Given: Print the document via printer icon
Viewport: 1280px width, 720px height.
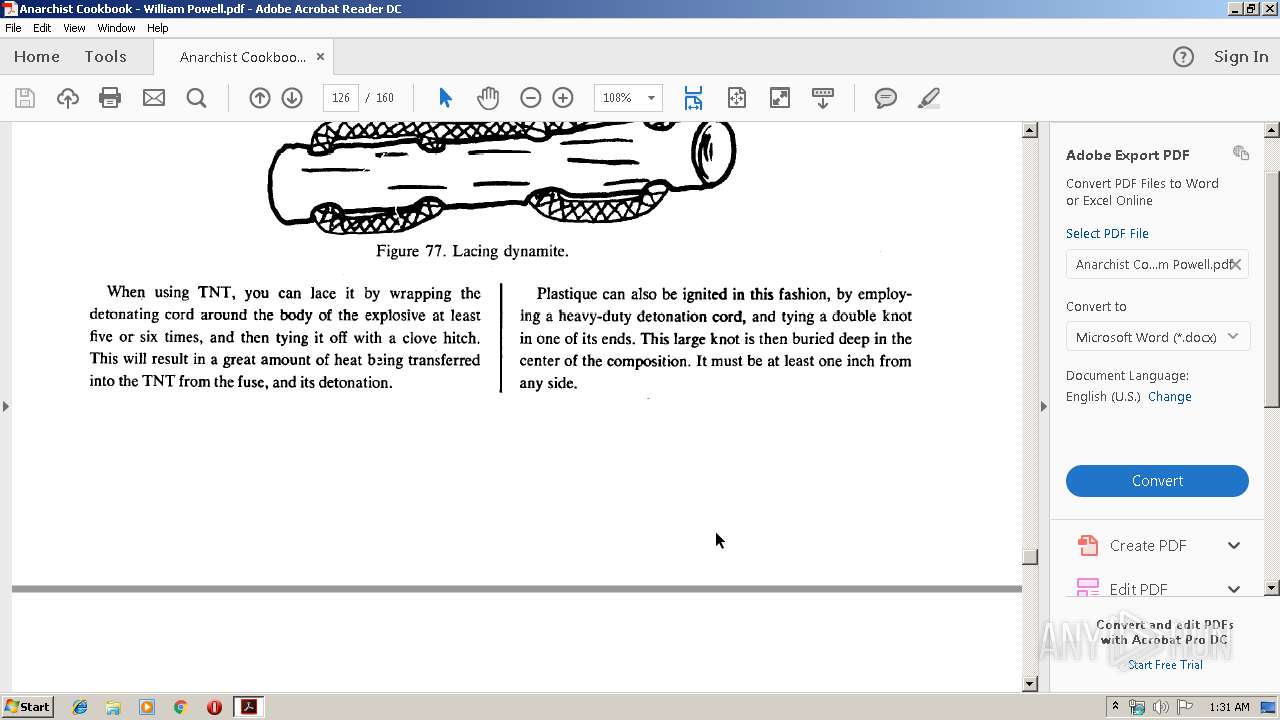Looking at the screenshot, I should point(110,98).
